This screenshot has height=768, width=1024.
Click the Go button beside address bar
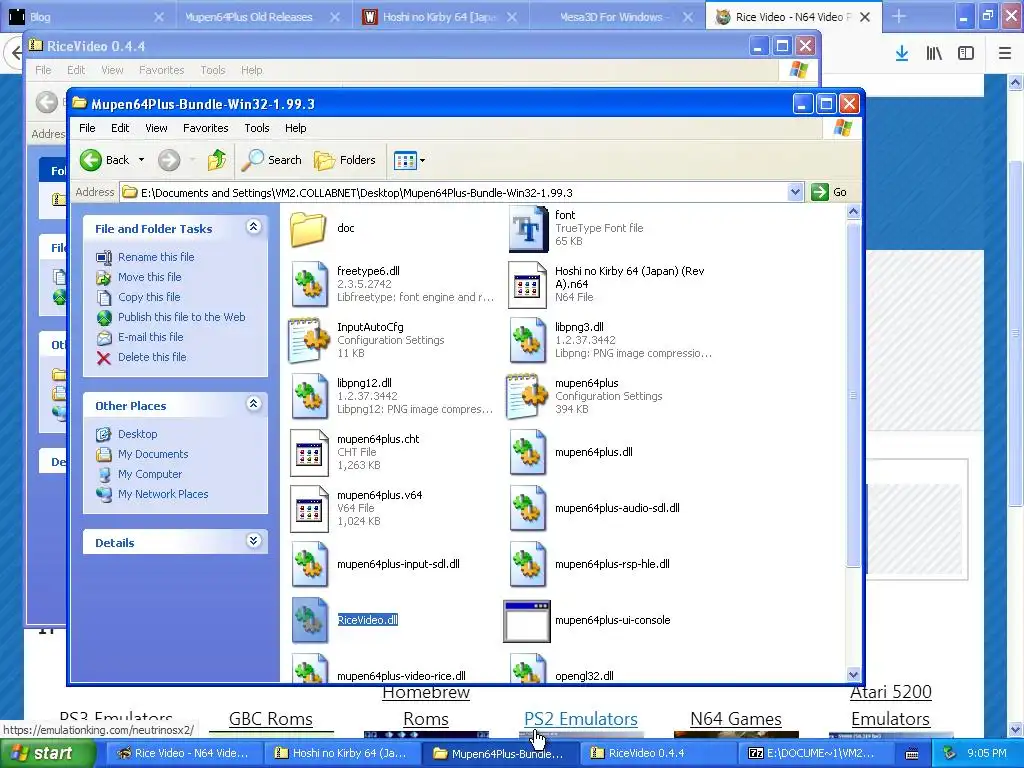point(829,192)
